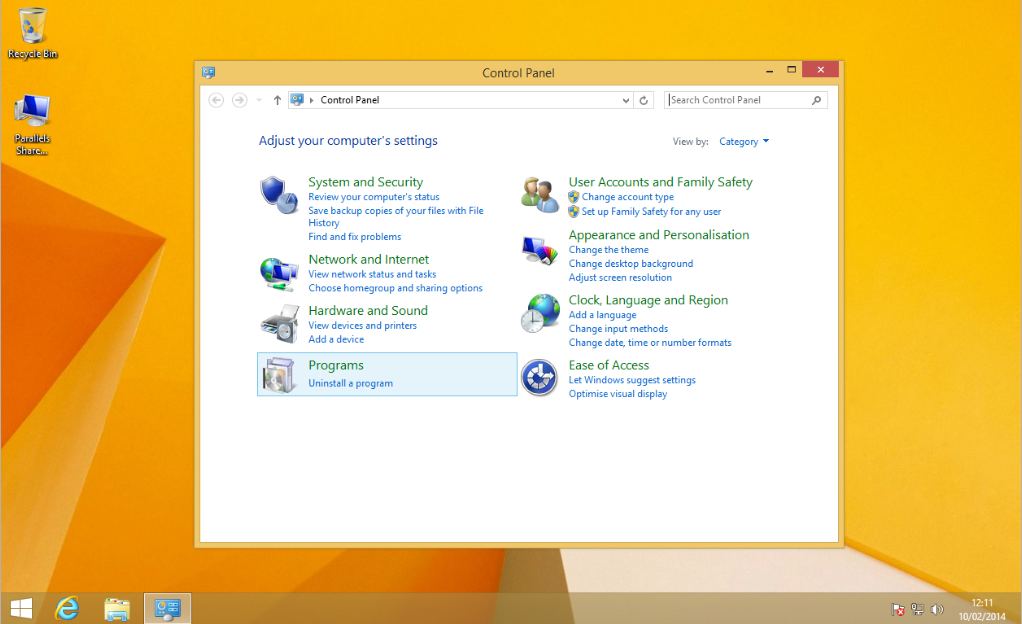The height and width of the screenshot is (624, 1022).
Task: Open System and Security heading
Action: tap(366, 182)
